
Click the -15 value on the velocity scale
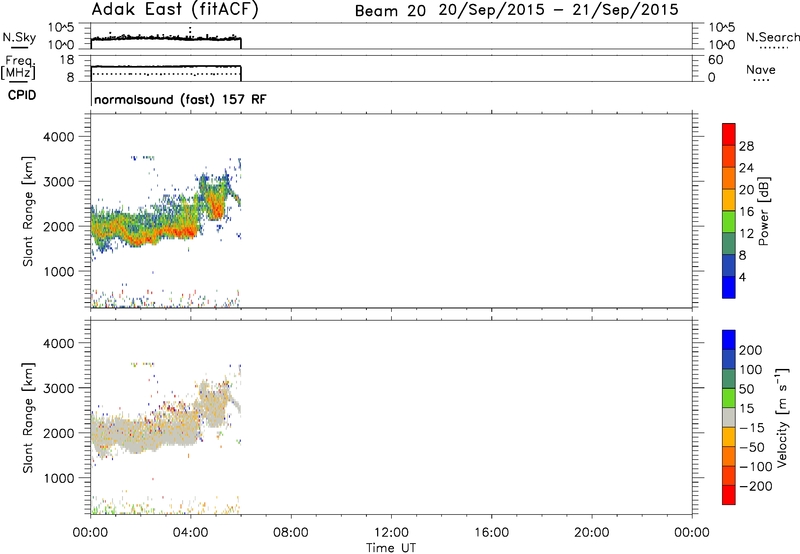[751, 428]
